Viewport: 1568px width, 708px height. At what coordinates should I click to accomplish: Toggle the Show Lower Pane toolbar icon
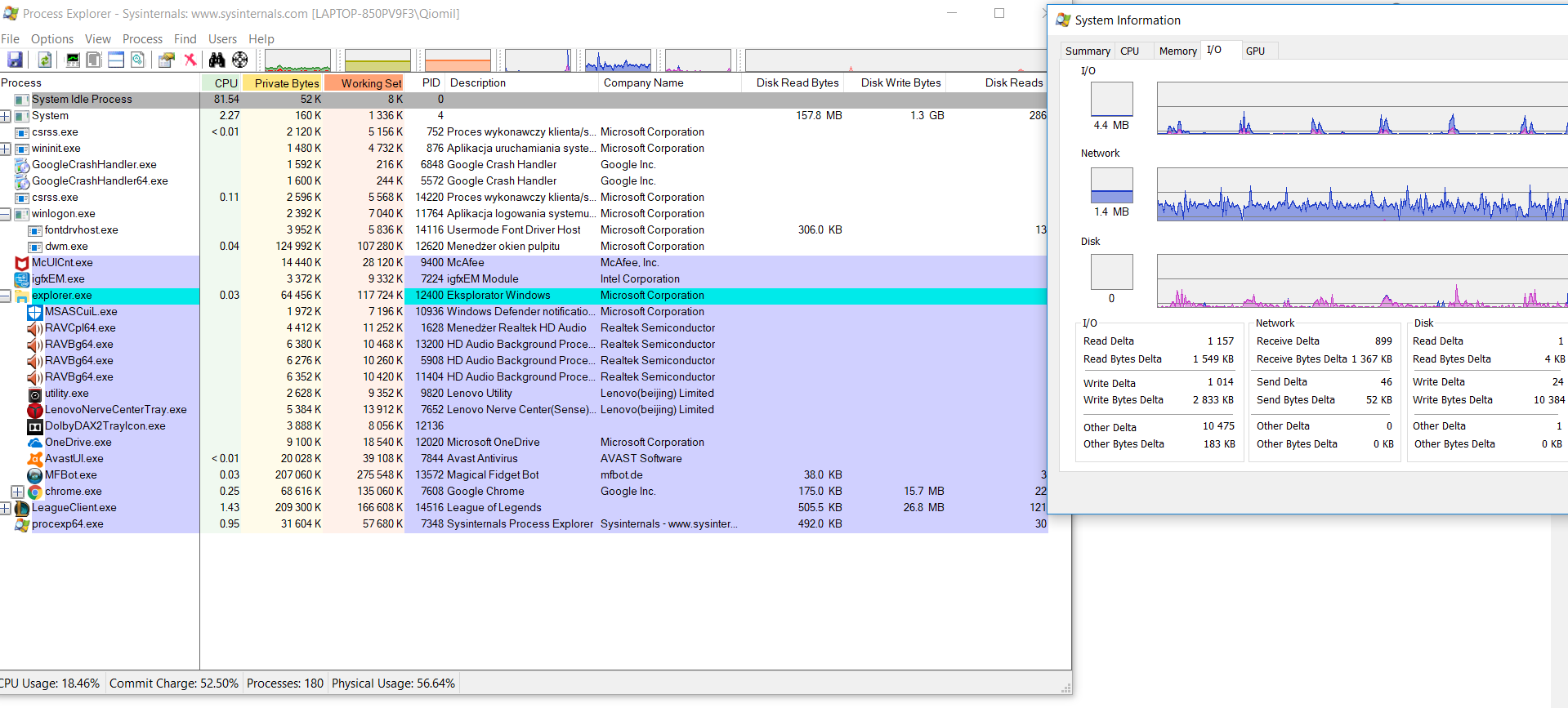pos(116,60)
